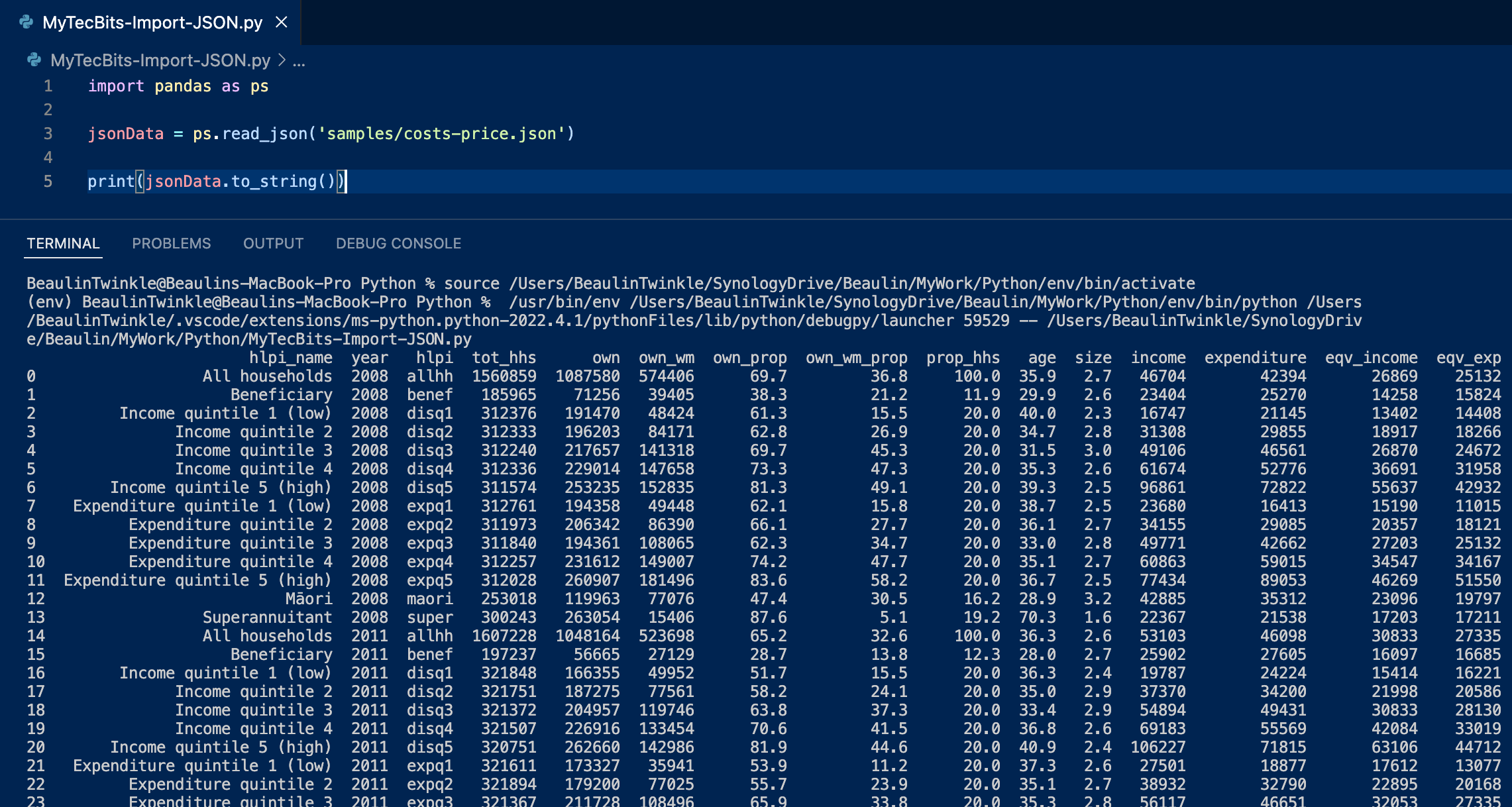The width and height of the screenshot is (1512, 807).
Task: Click line number 5 to select that line
Action: pyautogui.click(x=47, y=181)
